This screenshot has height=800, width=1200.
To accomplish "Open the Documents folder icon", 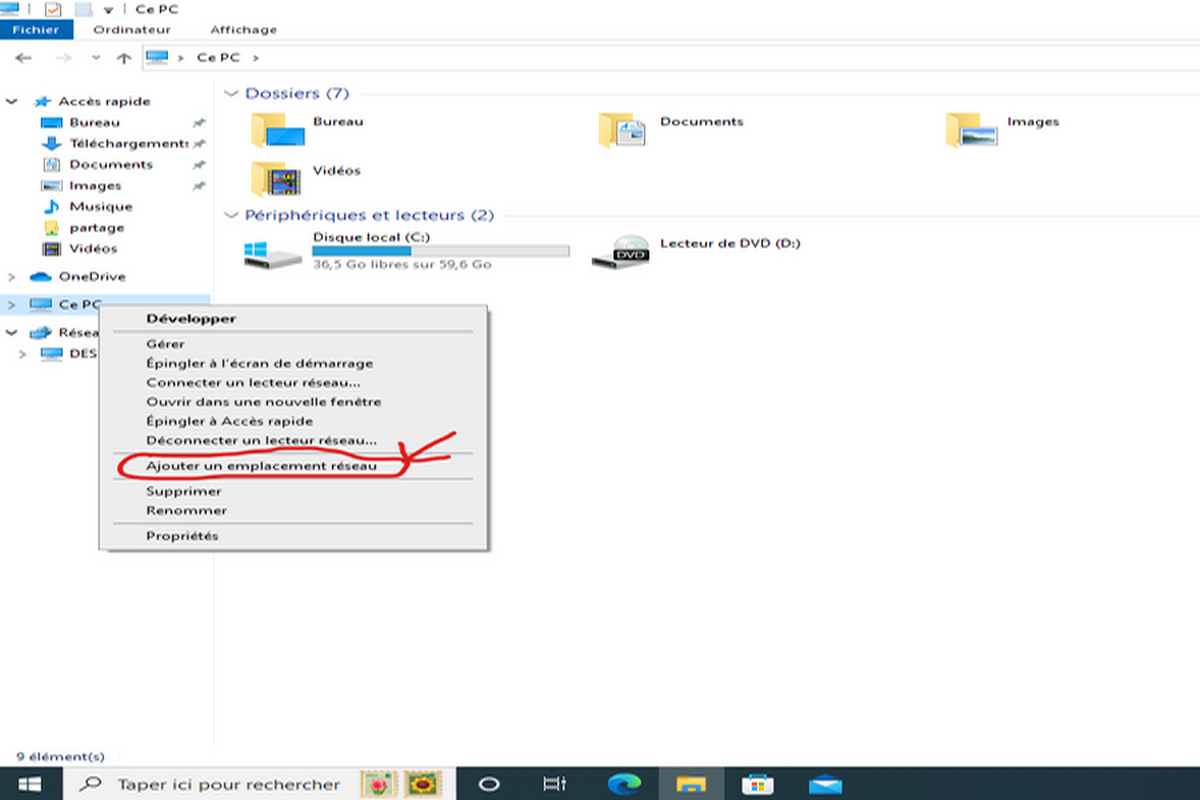I will coord(623,130).
